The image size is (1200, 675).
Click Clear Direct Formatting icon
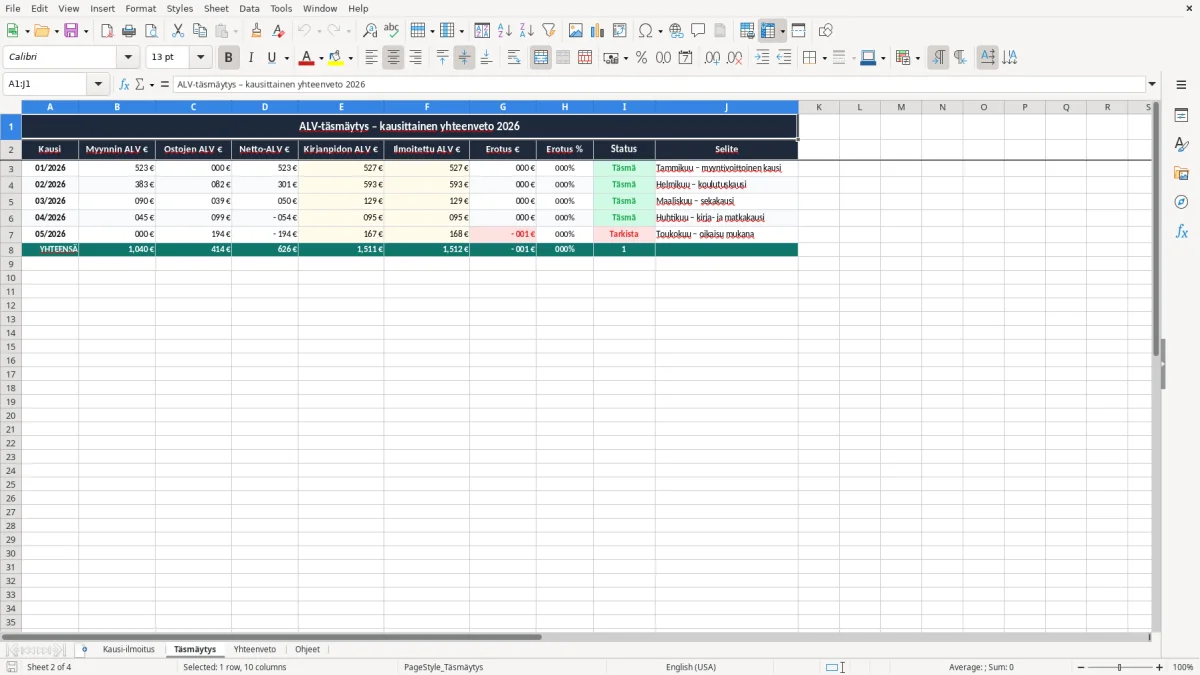pyautogui.click(x=278, y=31)
